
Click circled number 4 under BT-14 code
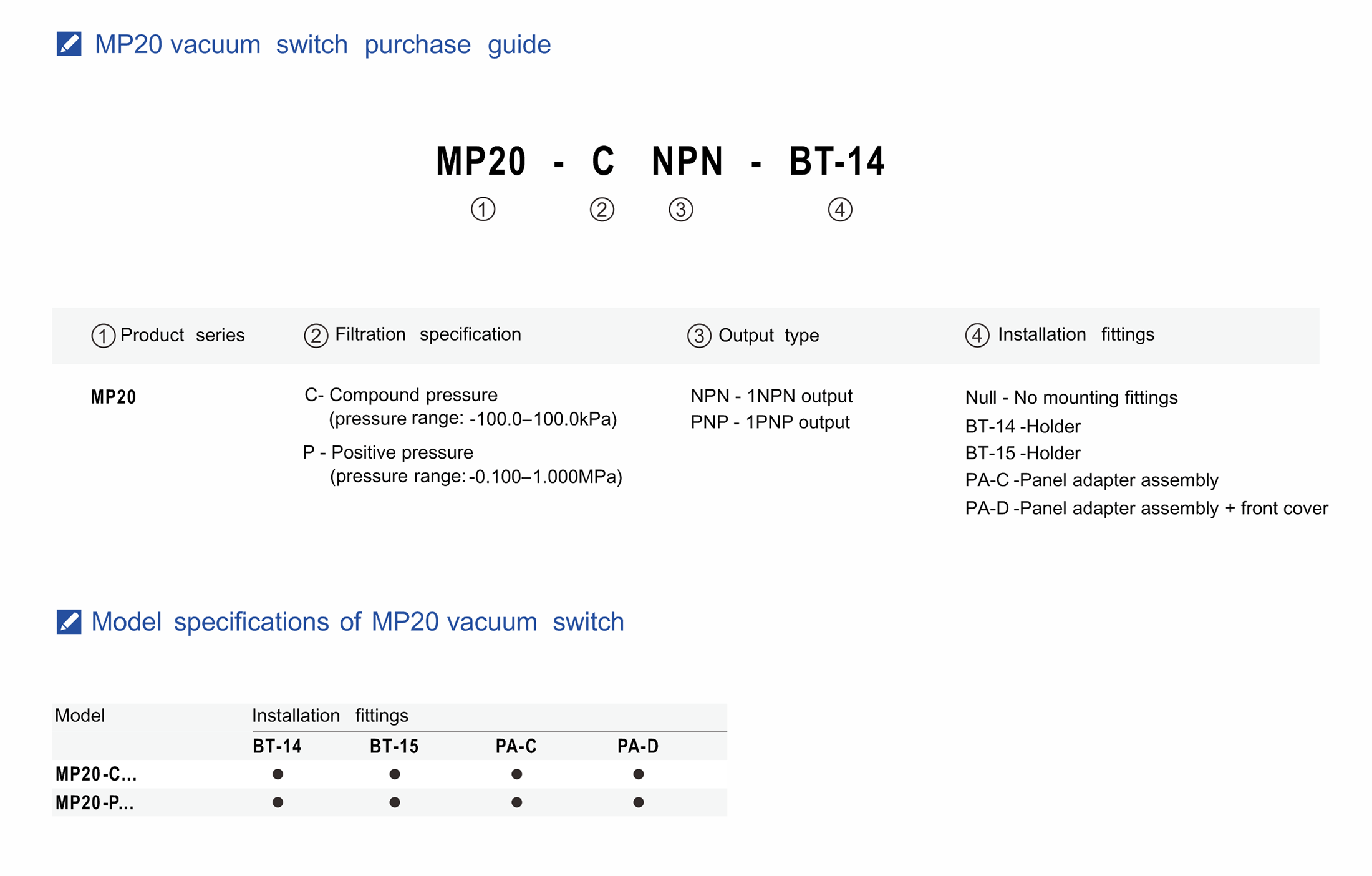pyautogui.click(x=840, y=209)
